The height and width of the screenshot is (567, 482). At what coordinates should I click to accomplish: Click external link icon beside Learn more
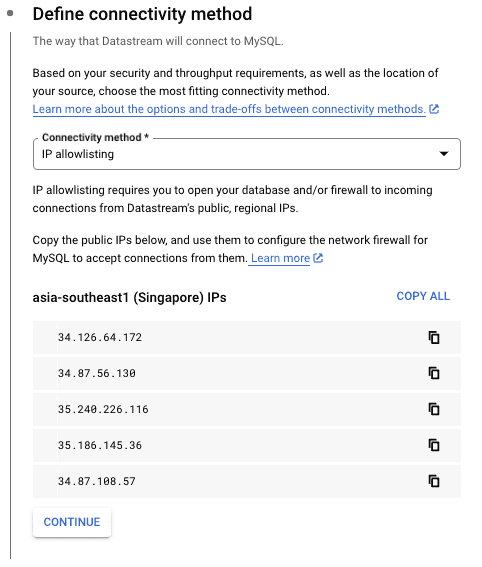[318, 258]
